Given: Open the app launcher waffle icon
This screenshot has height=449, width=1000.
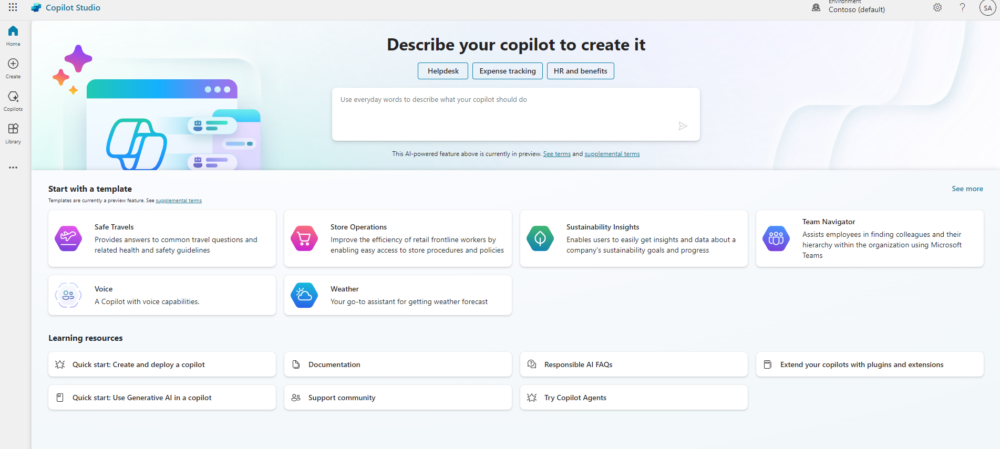Looking at the screenshot, I should click(13, 7).
